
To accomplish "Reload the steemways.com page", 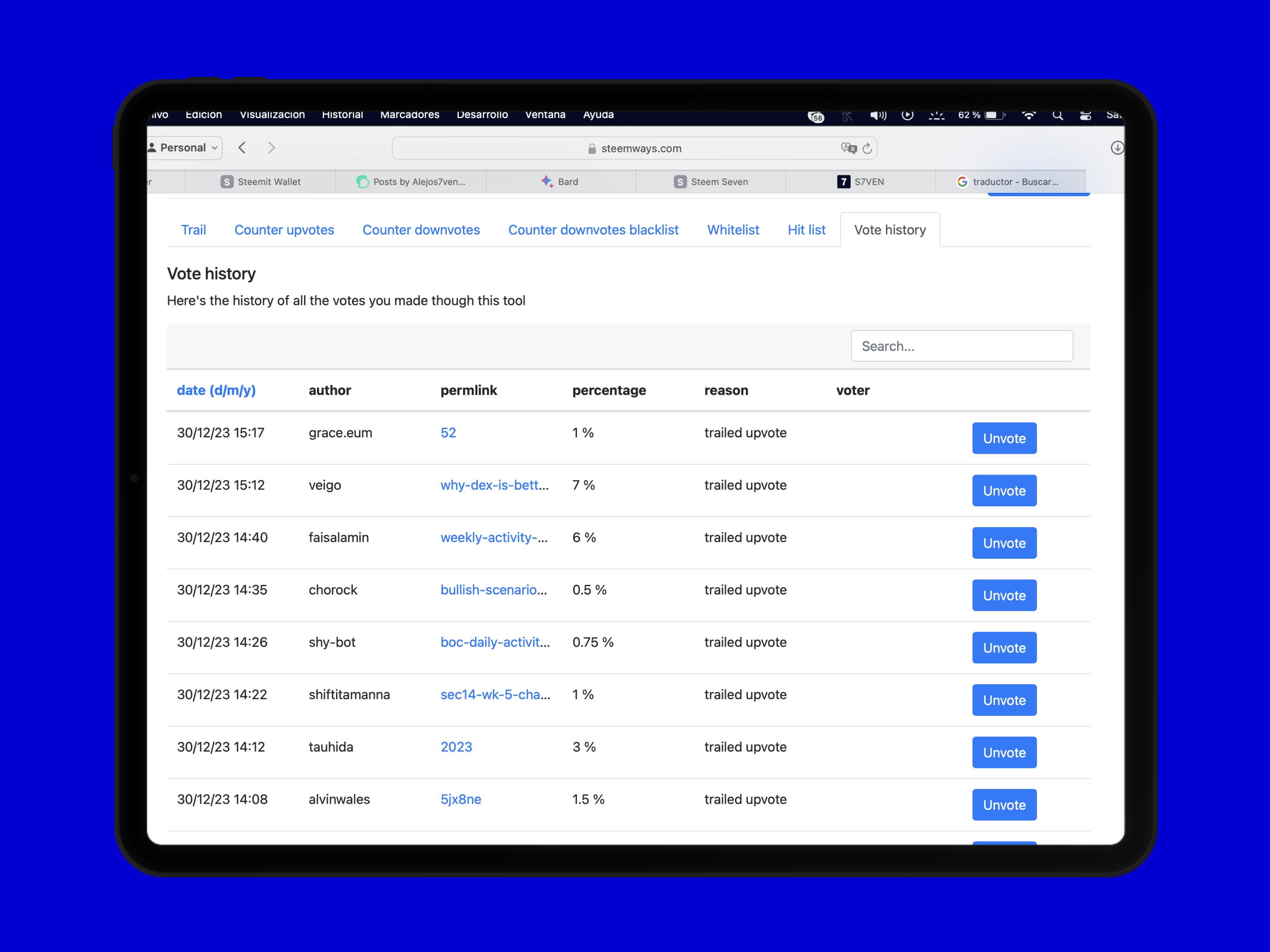I will [867, 148].
